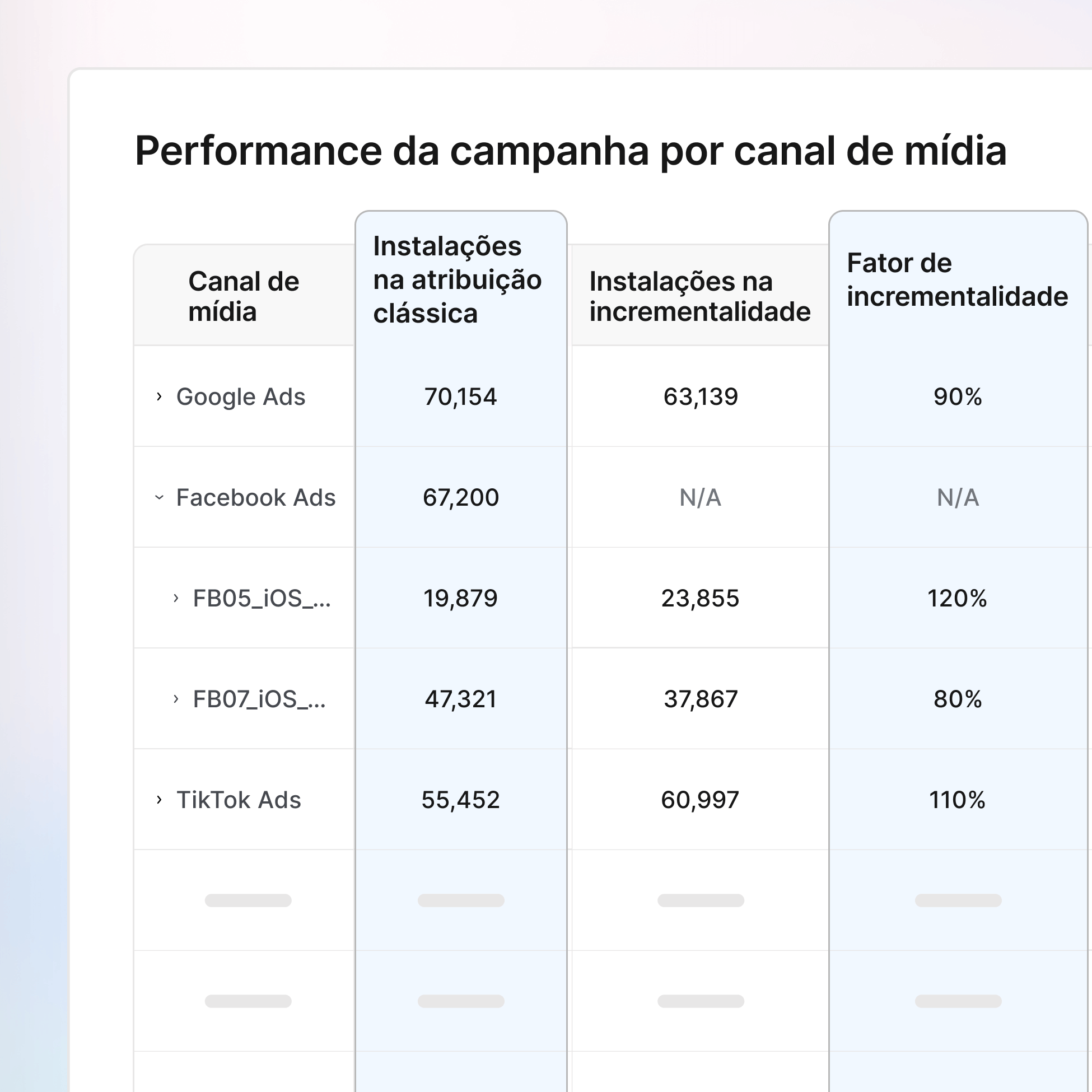Select the Facebook Ads channel name
Viewport: 1092px width, 1092px height.
[255, 497]
